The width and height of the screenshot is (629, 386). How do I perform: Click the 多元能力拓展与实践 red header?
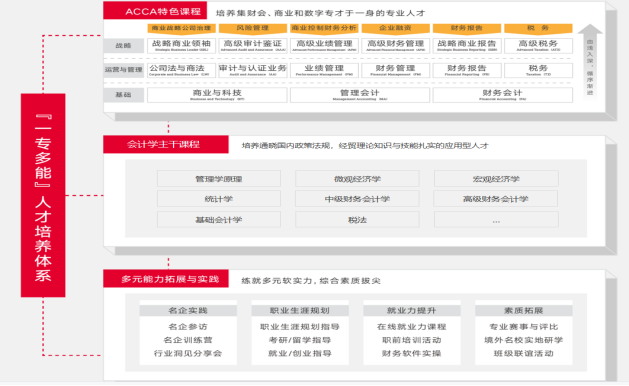pyautogui.click(x=166, y=279)
